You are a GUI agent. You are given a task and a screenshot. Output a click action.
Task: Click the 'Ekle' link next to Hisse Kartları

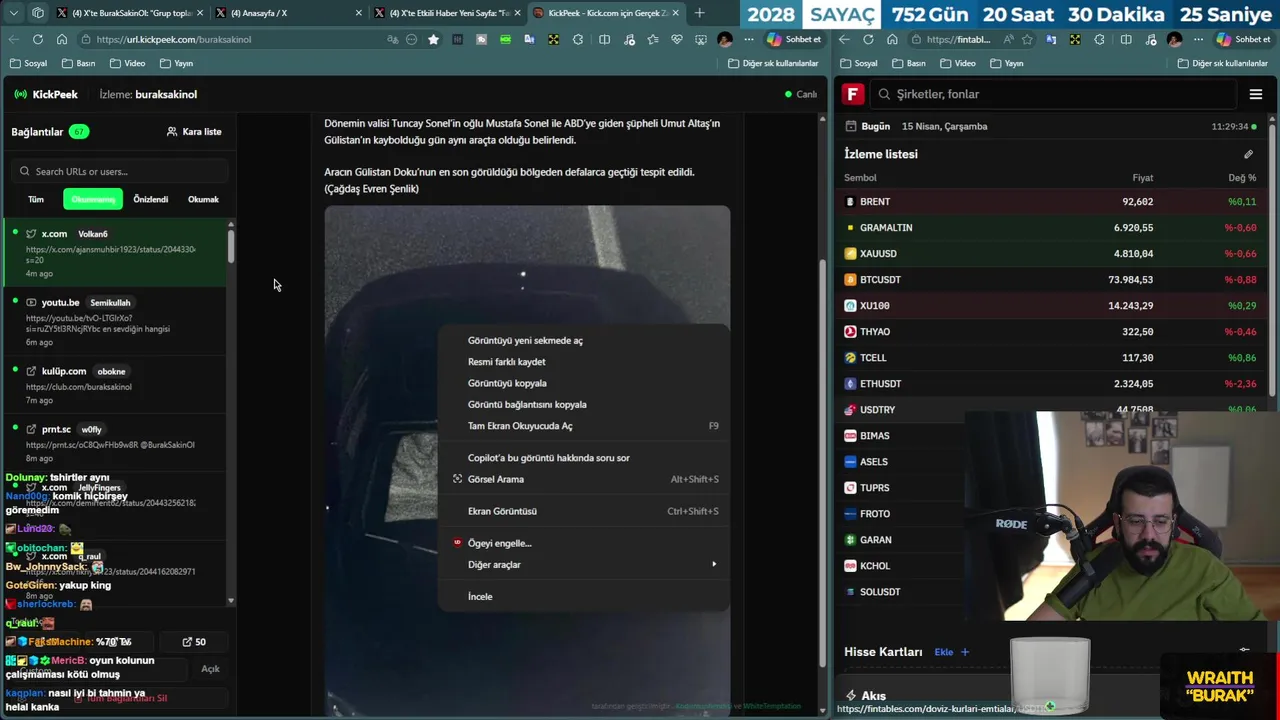pyautogui.click(x=951, y=652)
